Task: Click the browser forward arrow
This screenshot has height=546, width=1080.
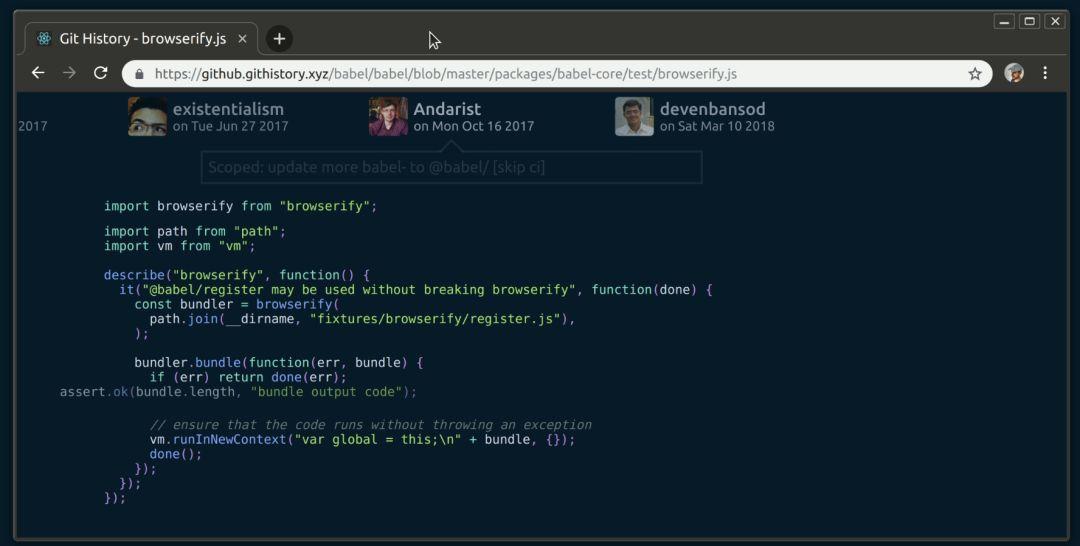Action: (69, 73)
